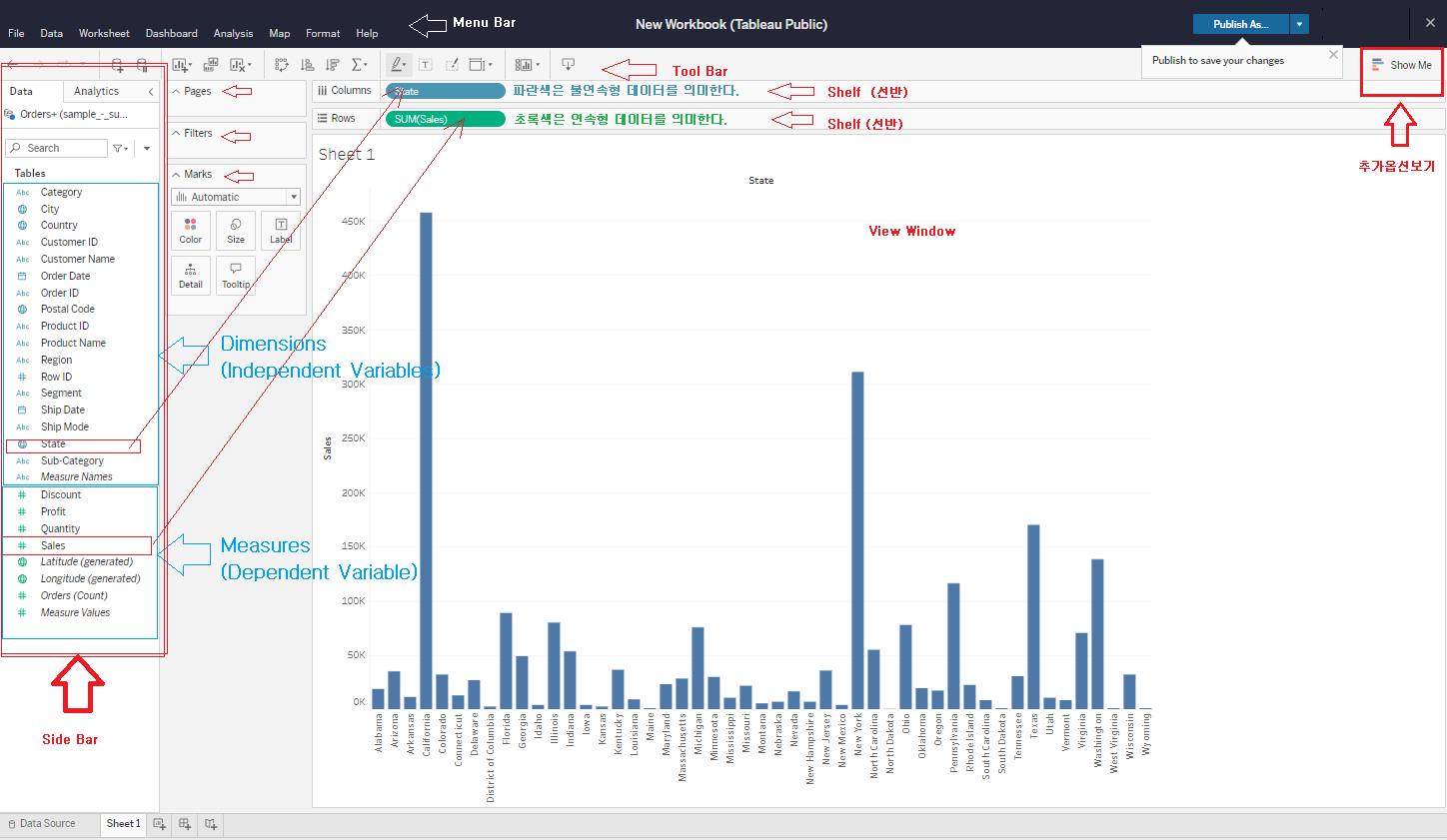Viewport: 1447px width, 840px height.
Task: Open the Size marks card button
Action: (236, 231)
